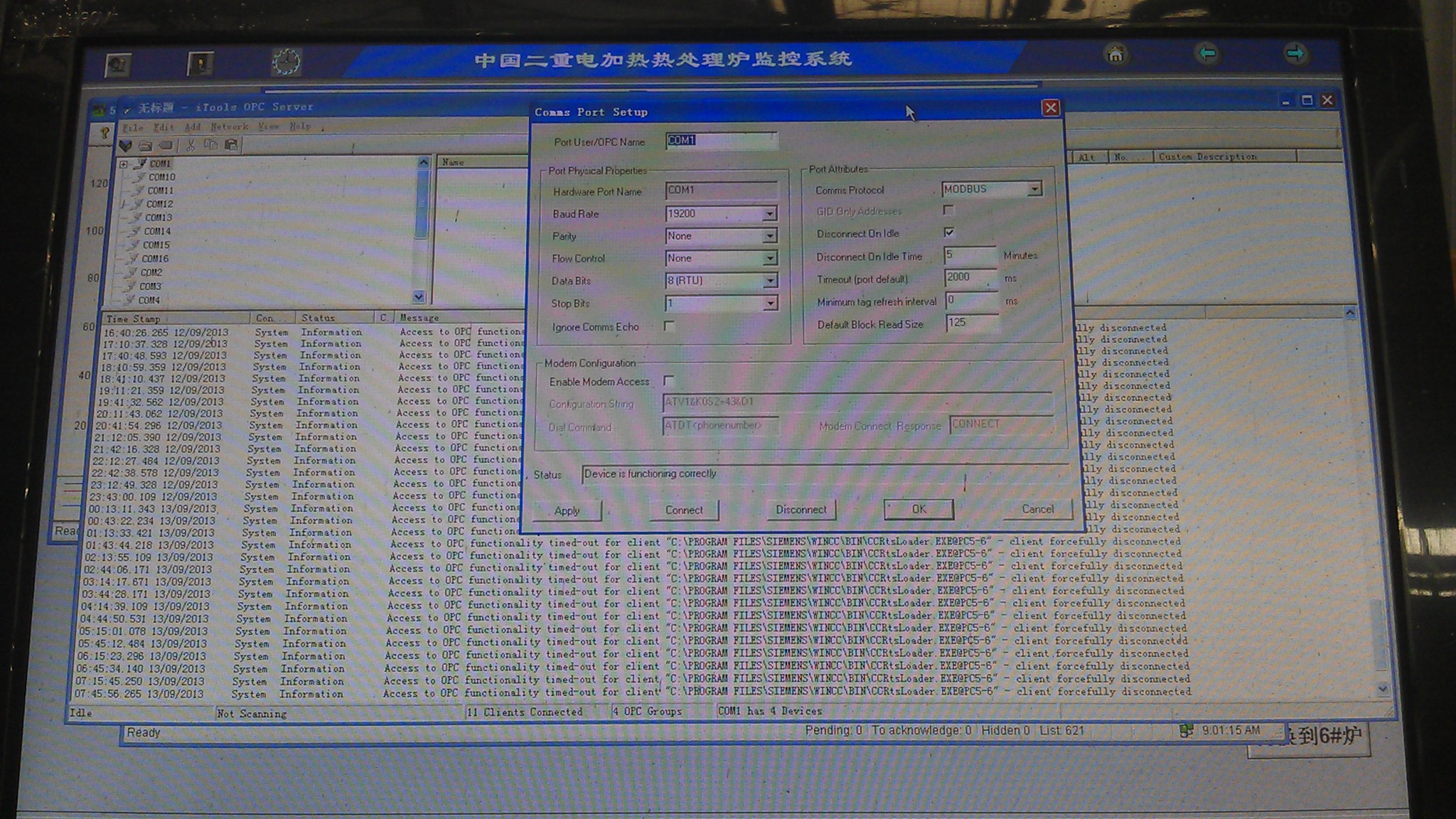Click the home icon in top bar
The image size is (1456, 819).
pos(1115,54)
